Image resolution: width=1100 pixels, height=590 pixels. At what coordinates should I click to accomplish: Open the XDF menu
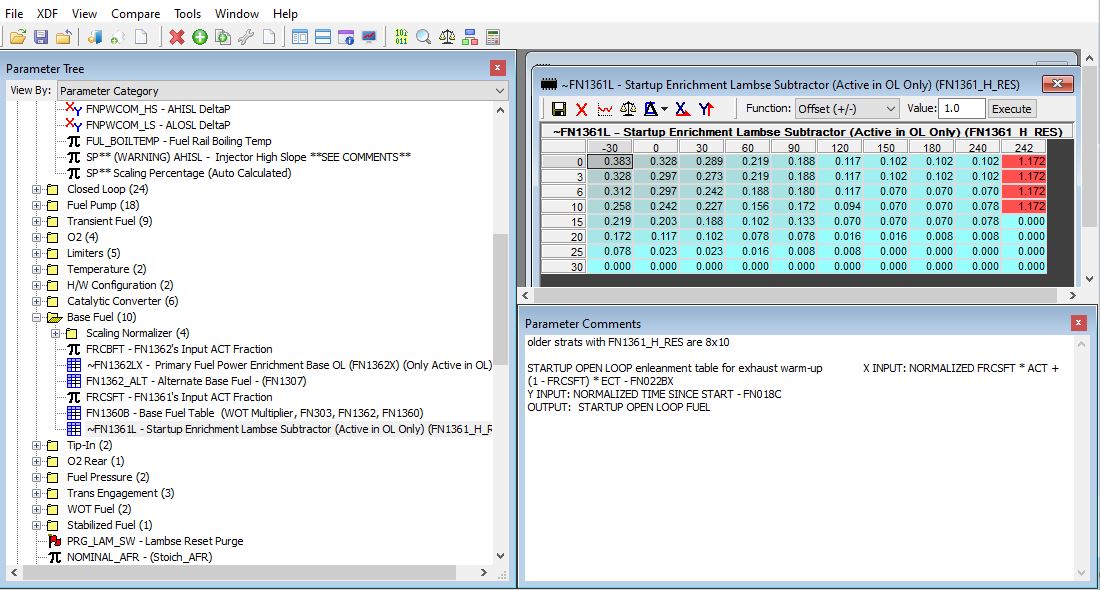[x=47, y=13]
